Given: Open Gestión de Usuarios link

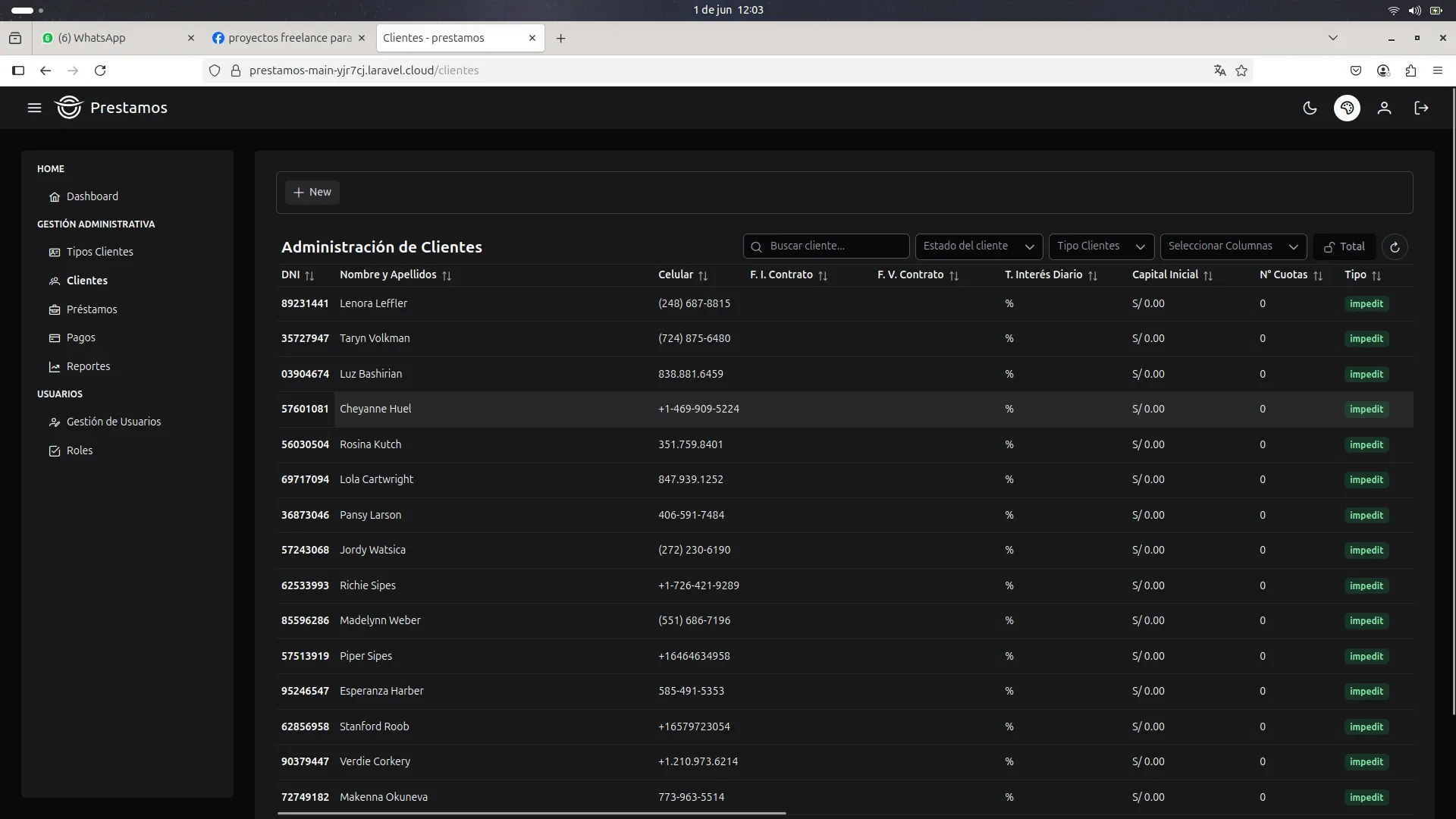Looking at the screenshot, I should [113, 422].
